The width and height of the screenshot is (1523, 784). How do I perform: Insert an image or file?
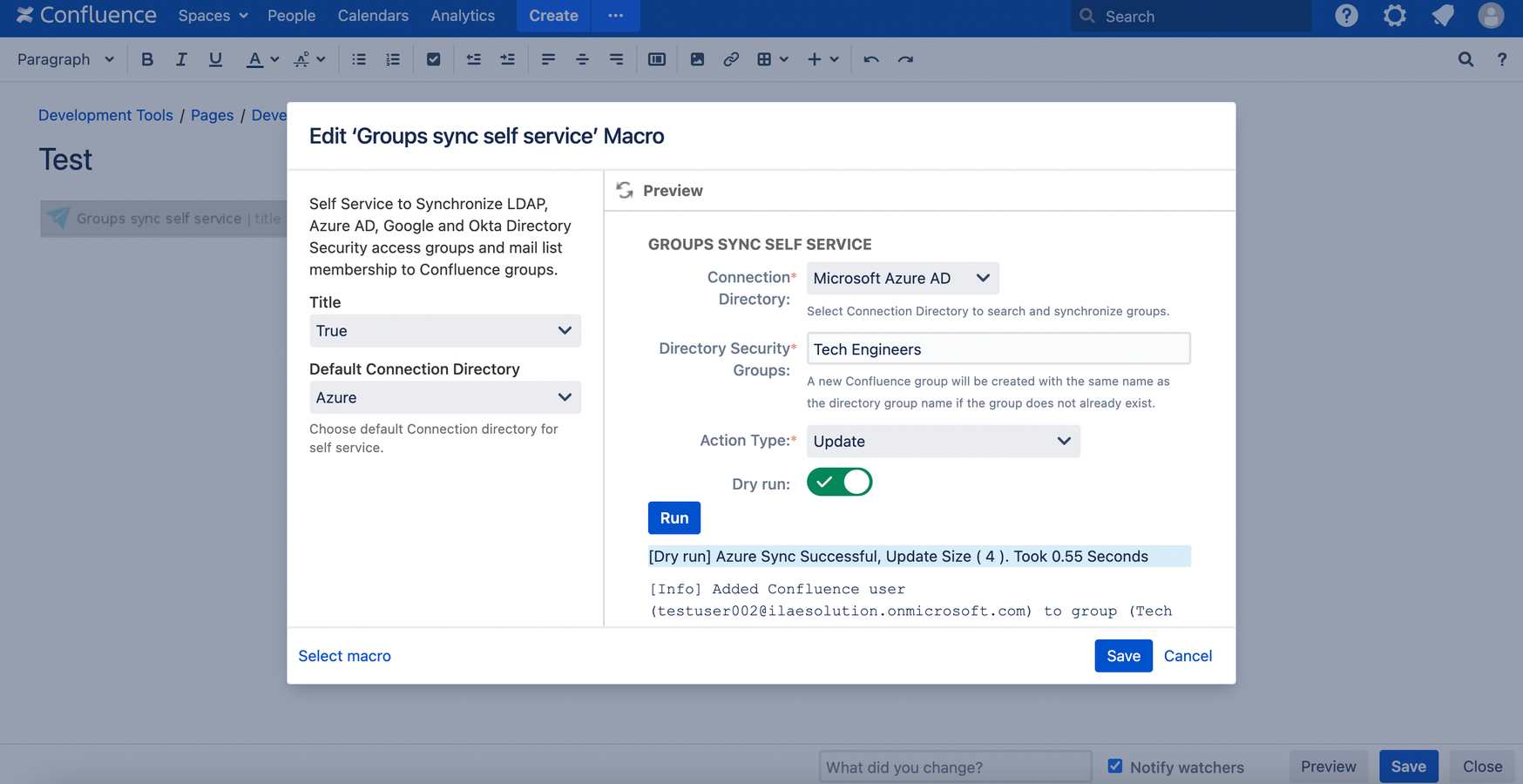point(697,59)
